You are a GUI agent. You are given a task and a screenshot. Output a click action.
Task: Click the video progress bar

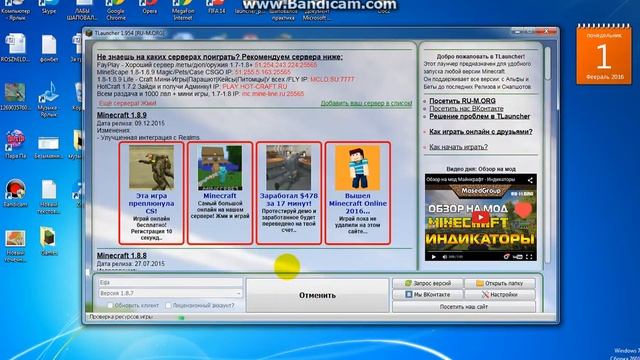480,251
